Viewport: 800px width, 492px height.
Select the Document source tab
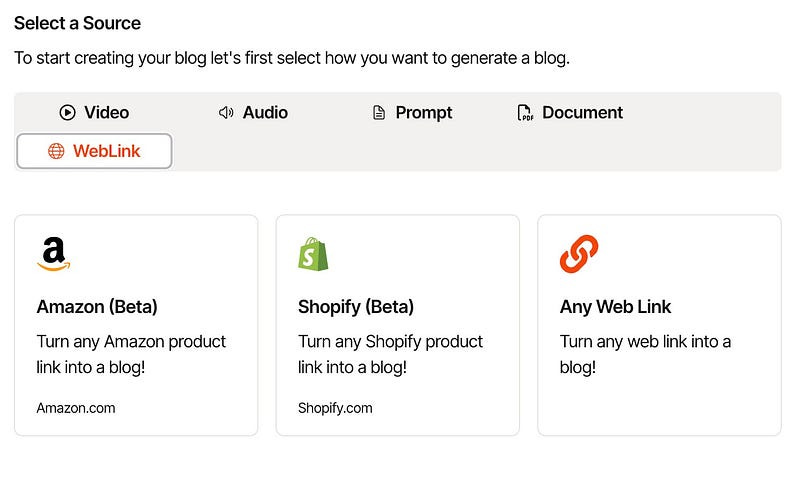click(x=570, y=112)
